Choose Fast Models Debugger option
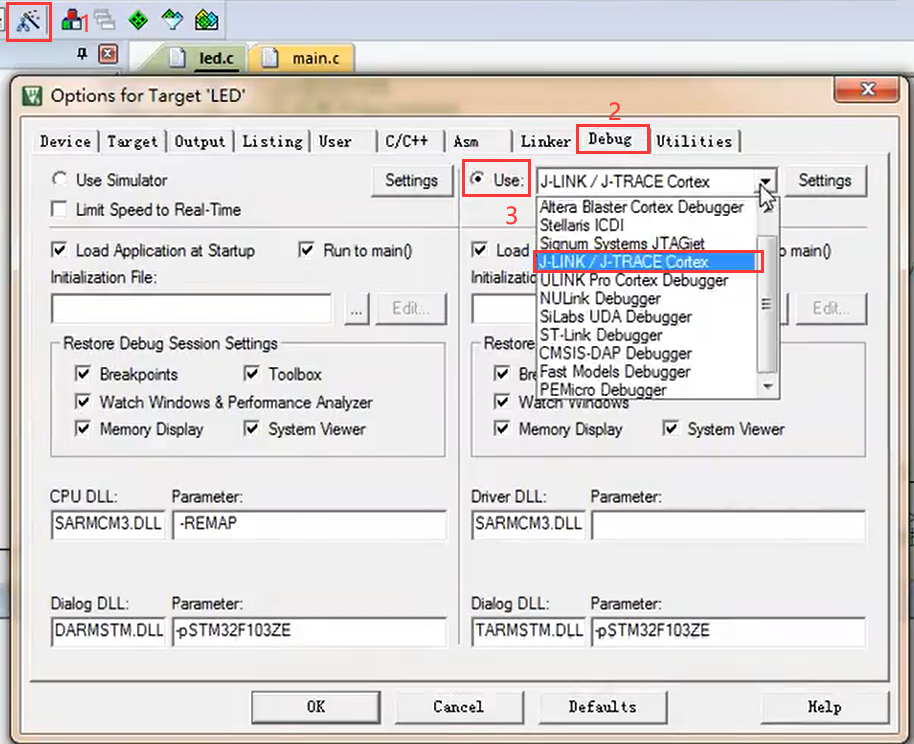Image resolution: width=914 pixels, height=744 pixels. point(647,371)
